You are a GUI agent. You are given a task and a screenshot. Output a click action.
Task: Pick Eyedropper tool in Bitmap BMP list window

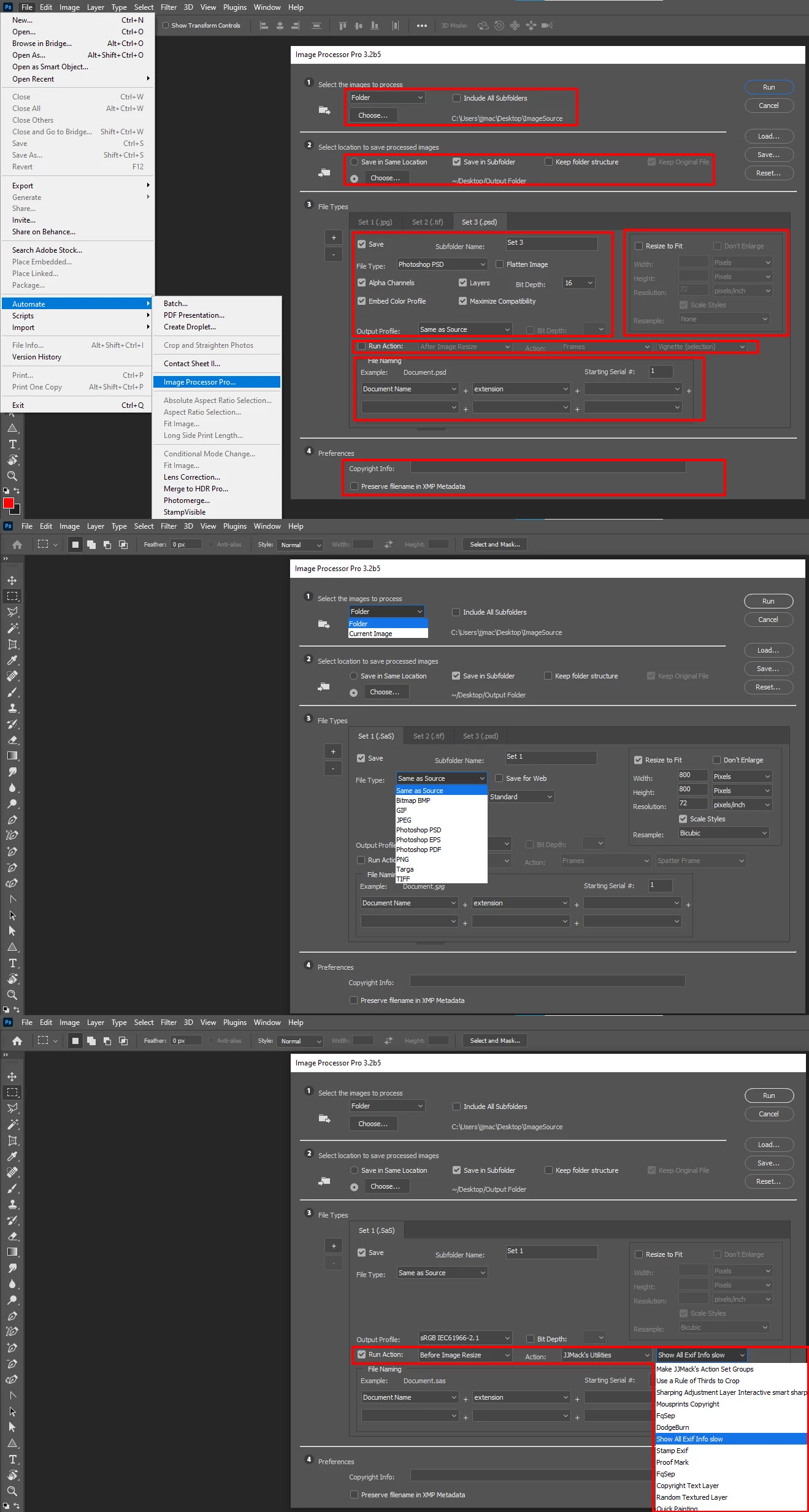(12, 661)
